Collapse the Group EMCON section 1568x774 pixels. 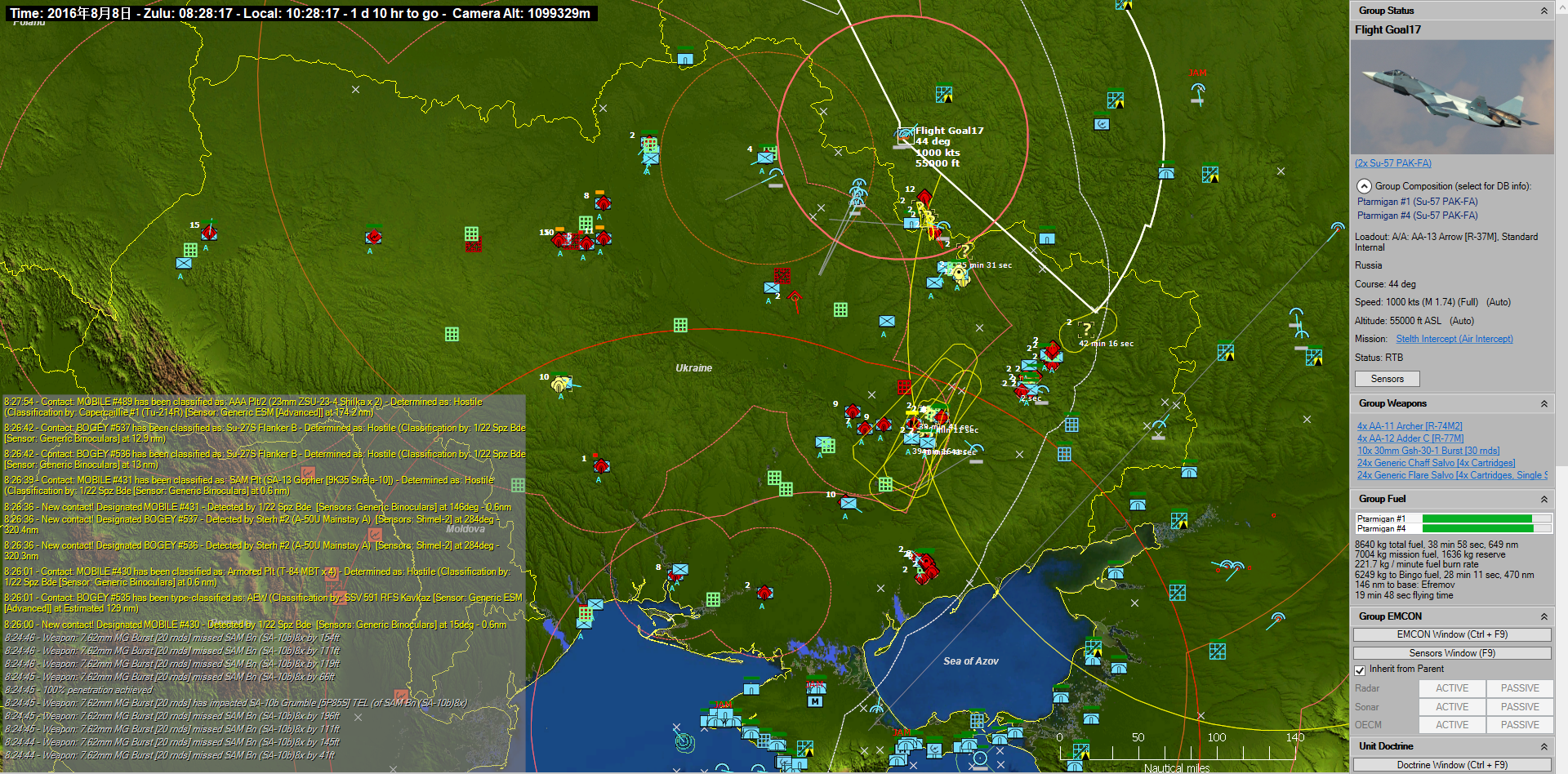click(x=1543, y=616)
